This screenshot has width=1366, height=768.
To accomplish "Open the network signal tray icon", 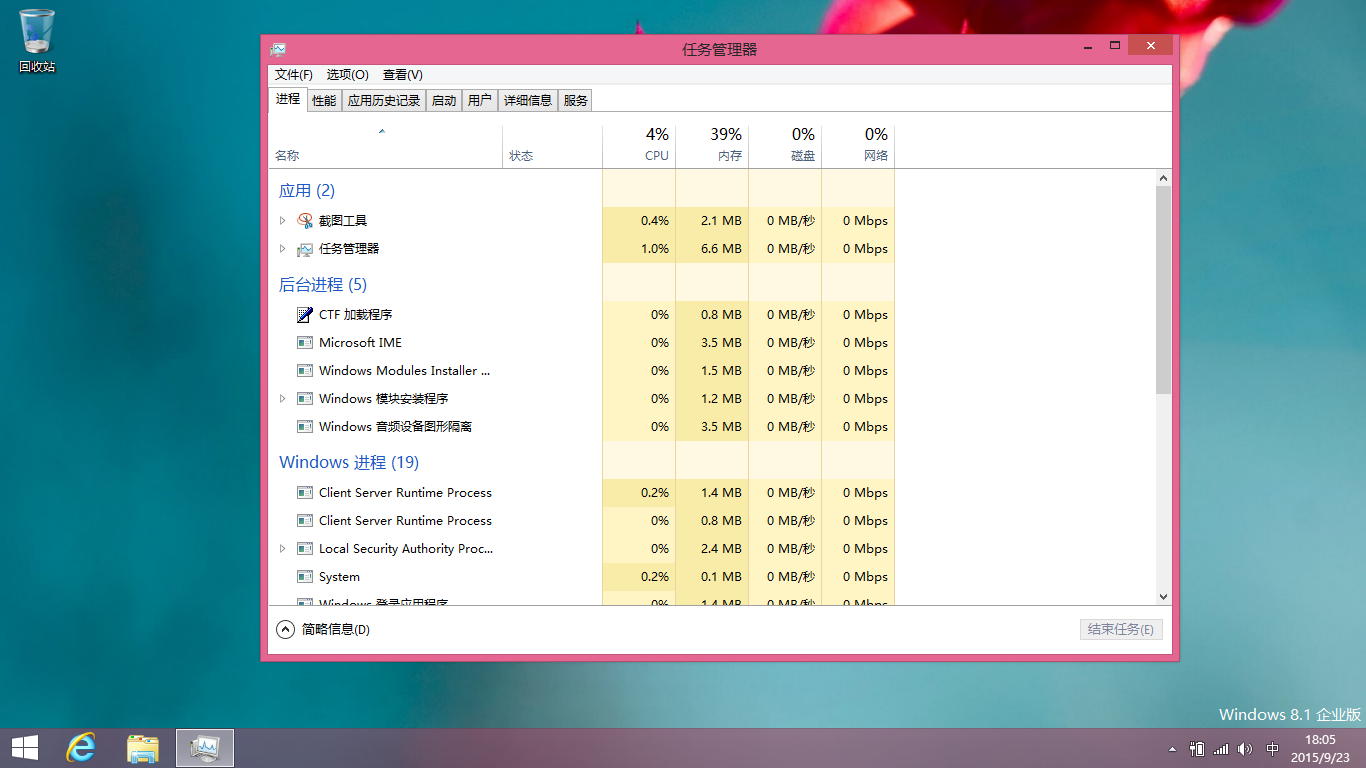I will [x=1221, y=749].
